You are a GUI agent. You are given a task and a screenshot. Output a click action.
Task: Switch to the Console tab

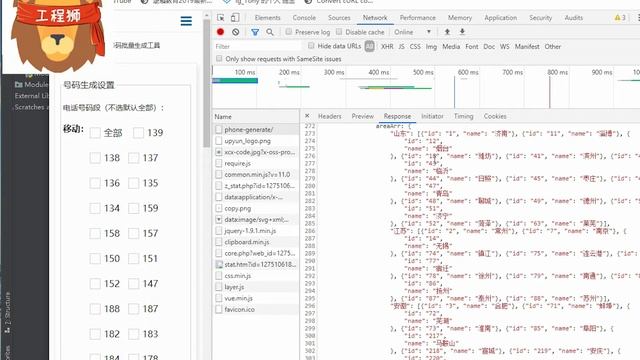coord(304,18)
